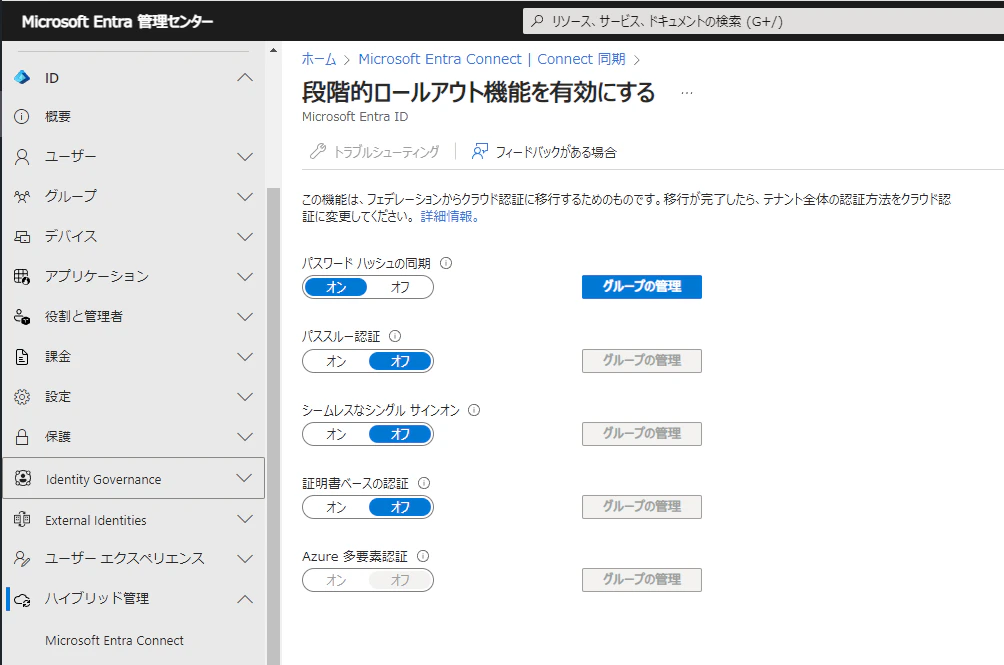Expand the 役割と管理者 chevron

pos(245,316)
